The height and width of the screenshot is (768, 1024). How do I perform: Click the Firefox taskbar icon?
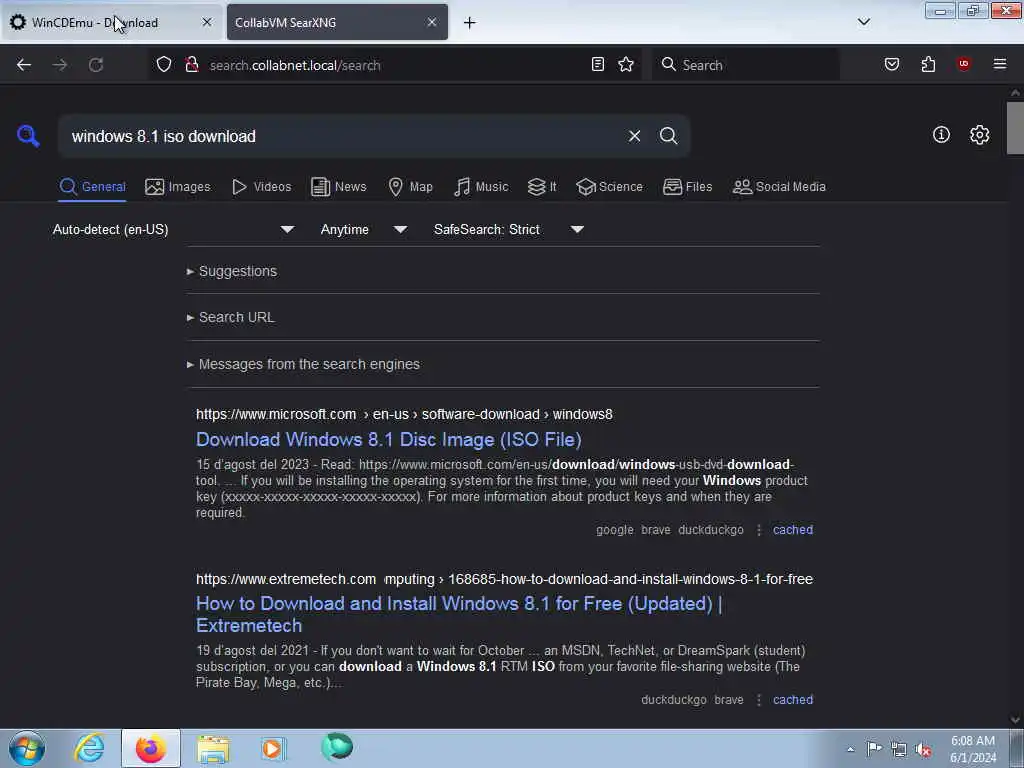[x=151, y=748]
